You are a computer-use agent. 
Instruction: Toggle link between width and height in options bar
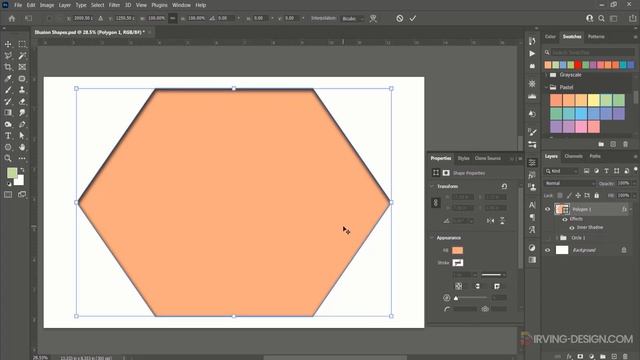coord(173,18)
